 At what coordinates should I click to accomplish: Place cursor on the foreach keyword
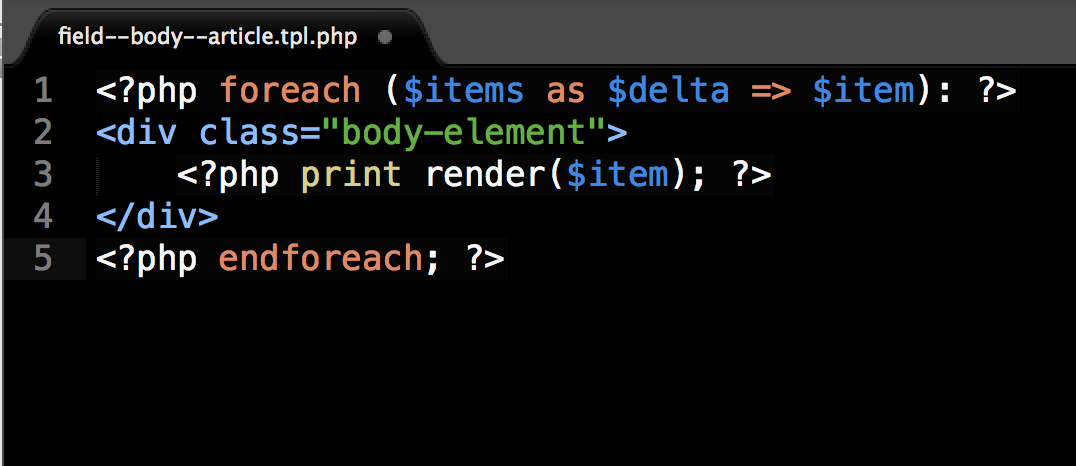290,91
